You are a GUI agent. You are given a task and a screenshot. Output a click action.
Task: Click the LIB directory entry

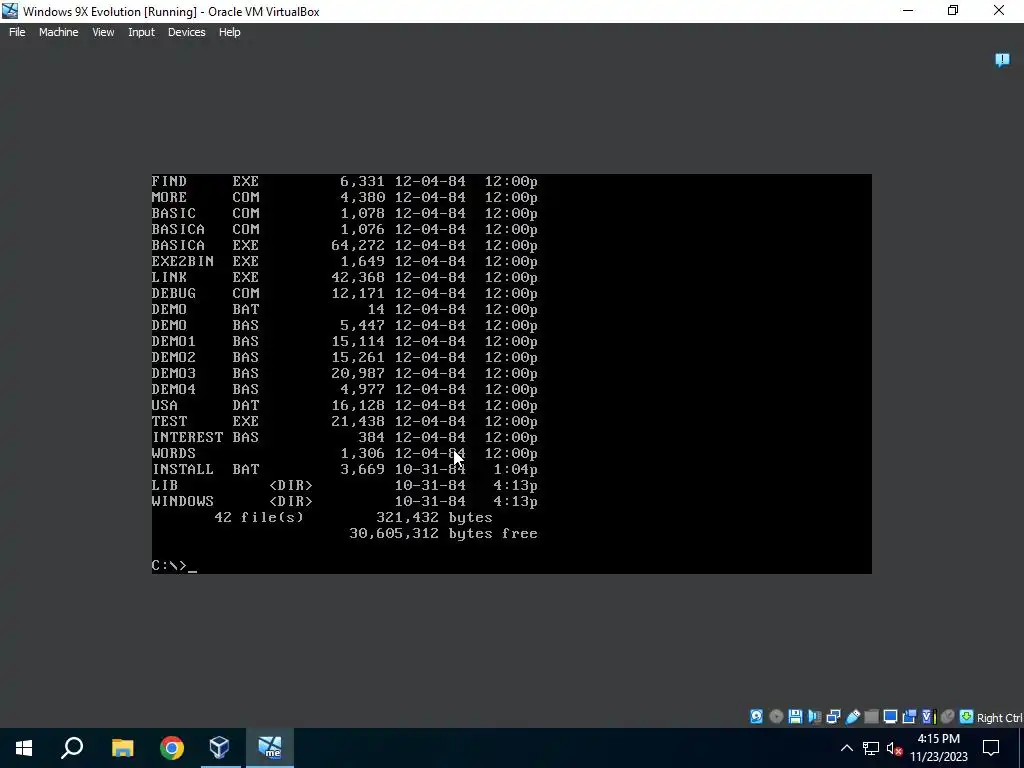click(x=344, y=485)
